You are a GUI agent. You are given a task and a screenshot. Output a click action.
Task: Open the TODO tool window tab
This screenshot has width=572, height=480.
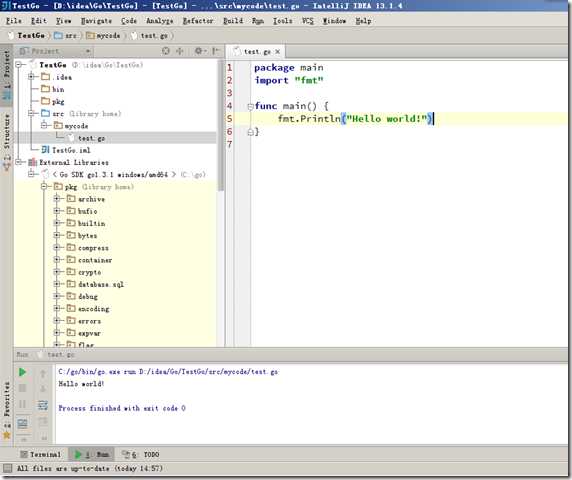point(141,454)
